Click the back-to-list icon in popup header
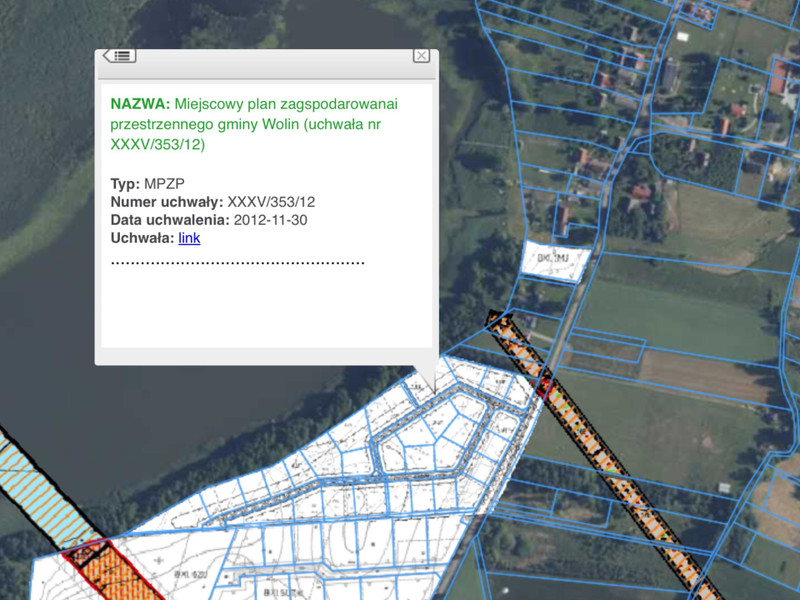The image size is (800, 600). (119, 56)
